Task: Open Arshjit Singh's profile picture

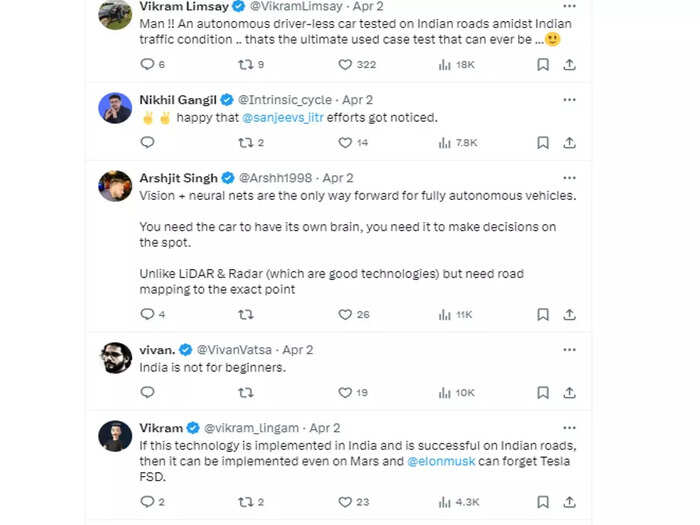Action: [x=115, y=186]
